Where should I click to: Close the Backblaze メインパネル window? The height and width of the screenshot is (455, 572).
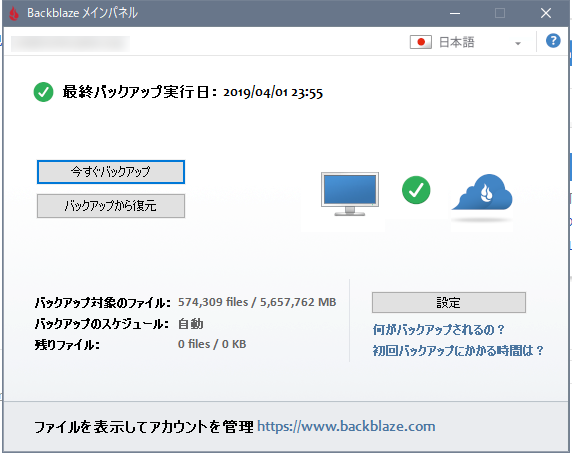pyautogui.click(x=546, y=14)
